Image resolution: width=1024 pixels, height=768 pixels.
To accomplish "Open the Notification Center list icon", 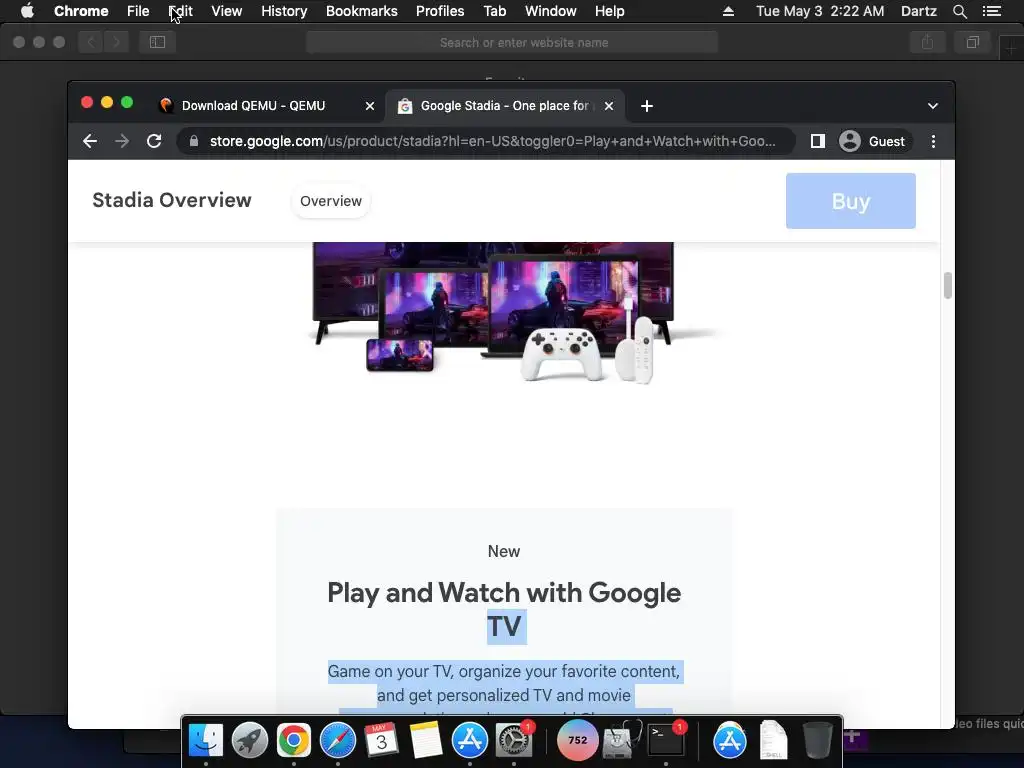I will click(992, 11).
